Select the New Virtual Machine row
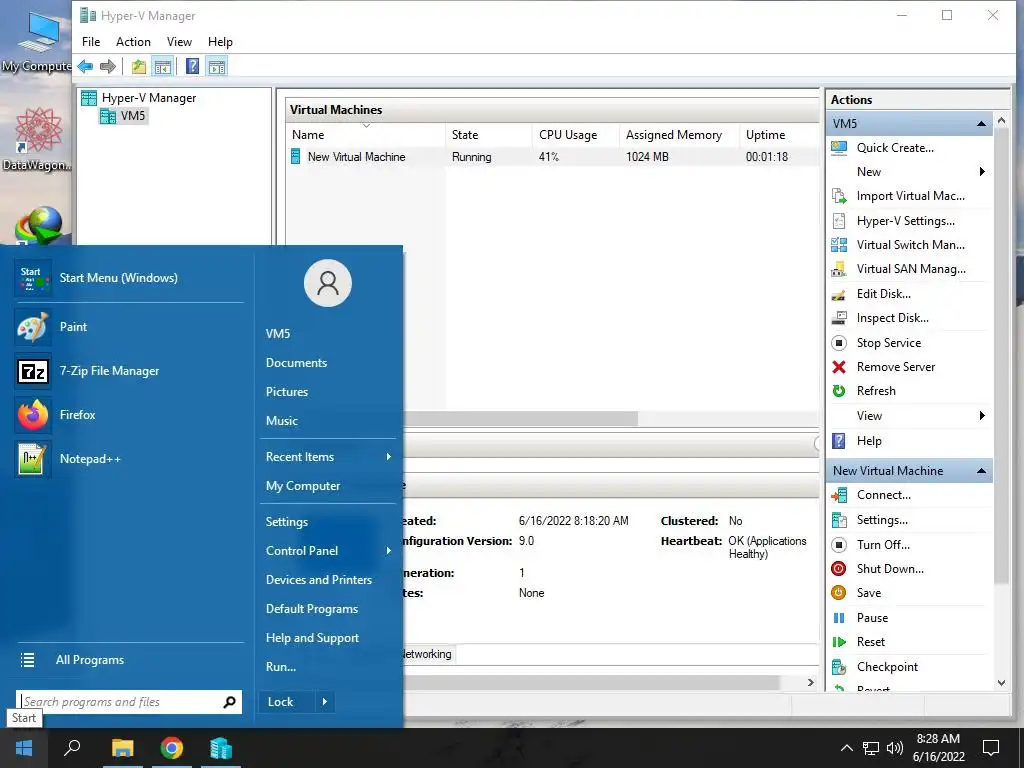The height and width of the screenshot is (768, 1024). pyautogui.click(x=552, y=157)
